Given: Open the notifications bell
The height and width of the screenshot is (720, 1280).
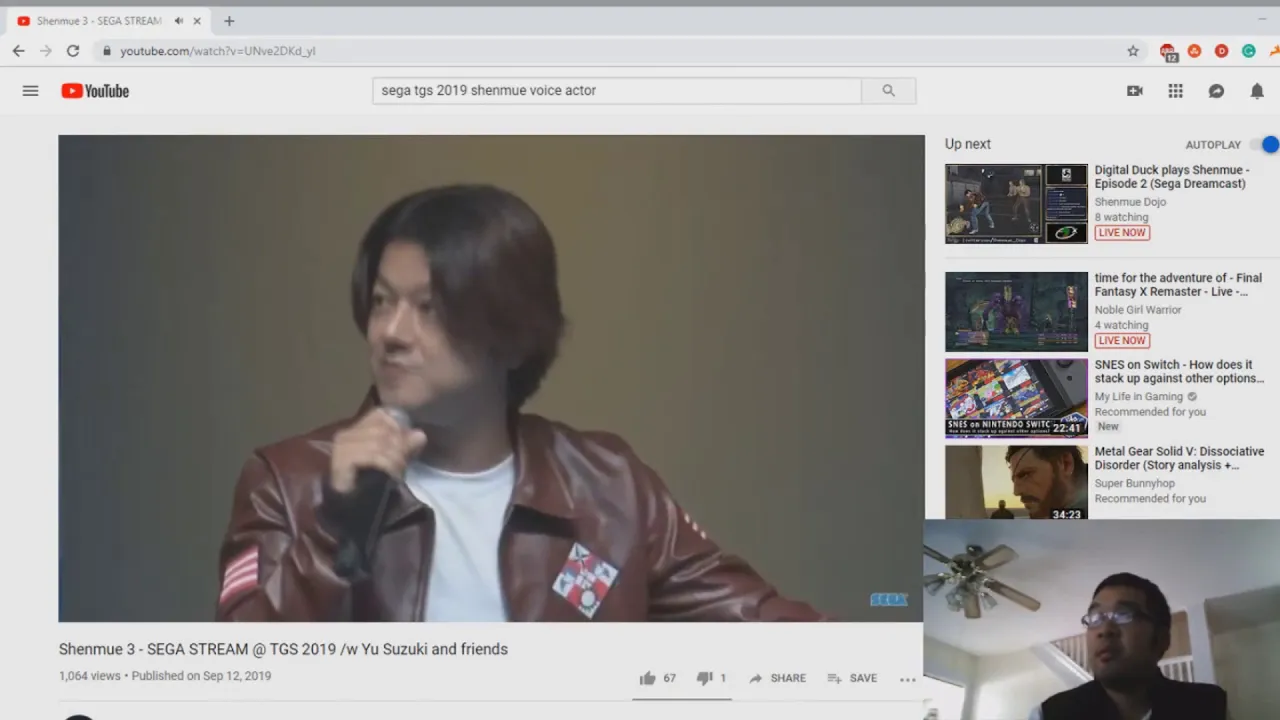Looking at the screenshot, I should pyautogui.click(x=1257, y=91).
